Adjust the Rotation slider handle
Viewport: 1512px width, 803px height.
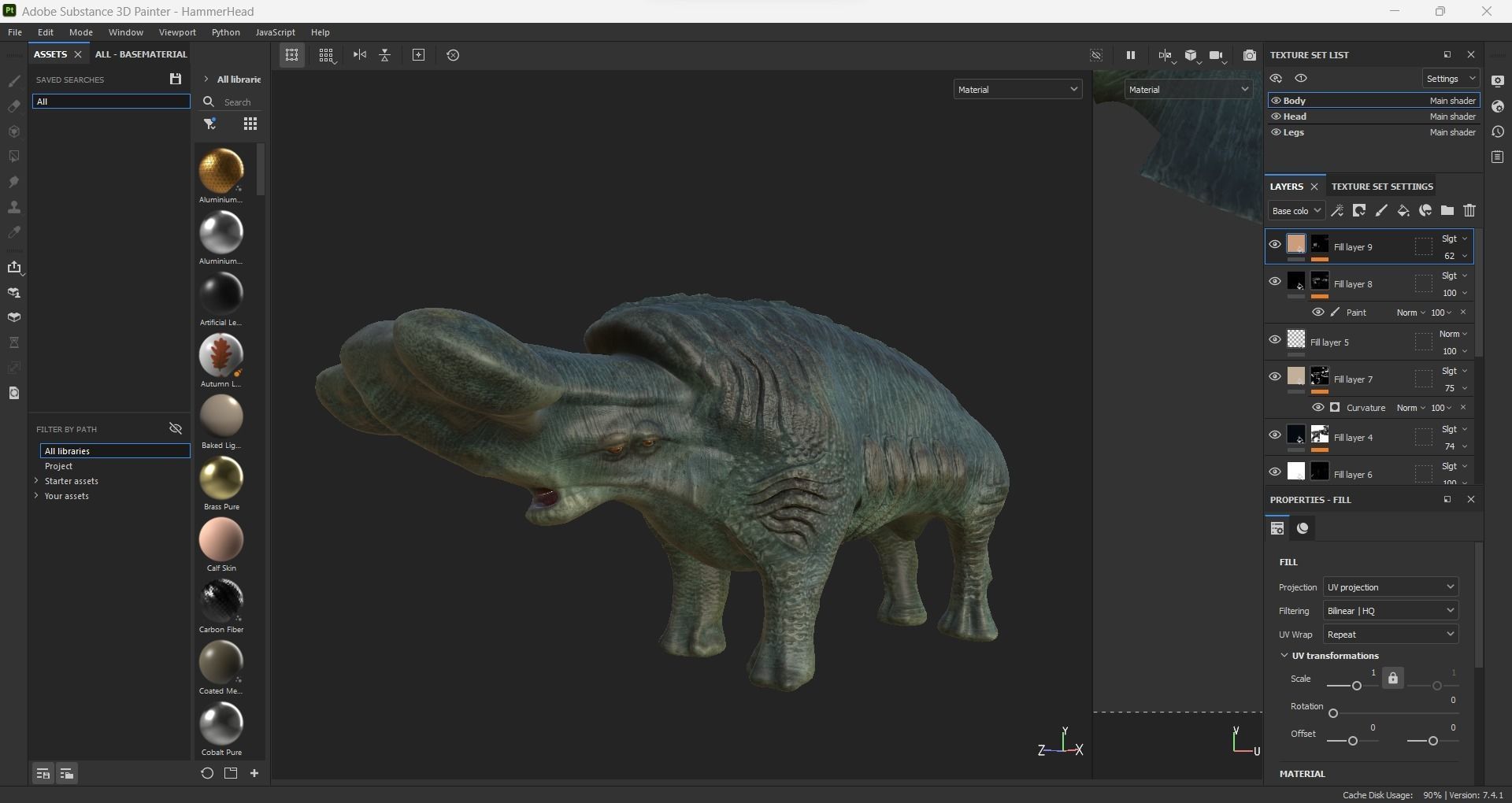(x=1333, y=713)
